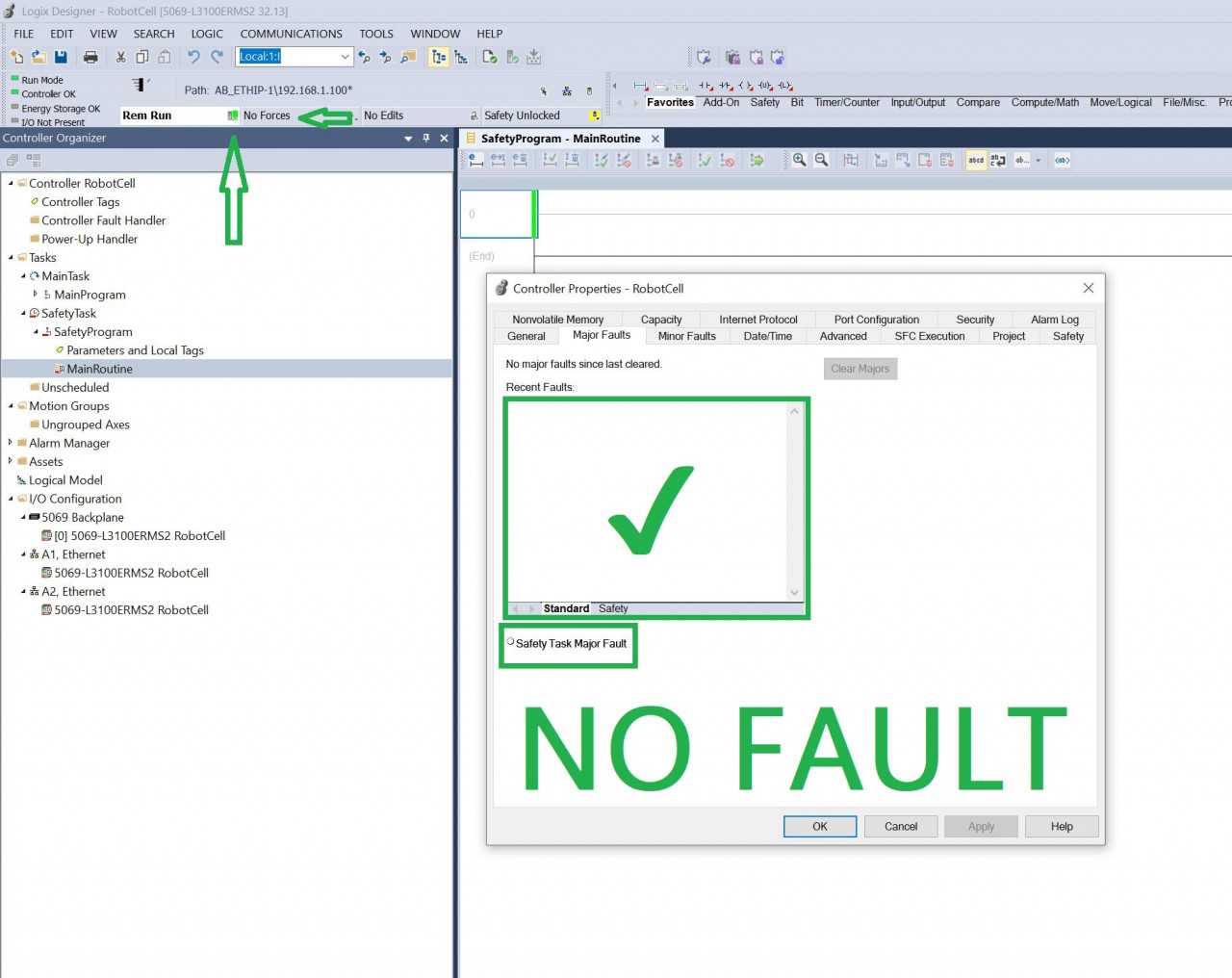Zoom in on the ladder routine
This screenshot has width=1232, height=978.
pos(799,160)
